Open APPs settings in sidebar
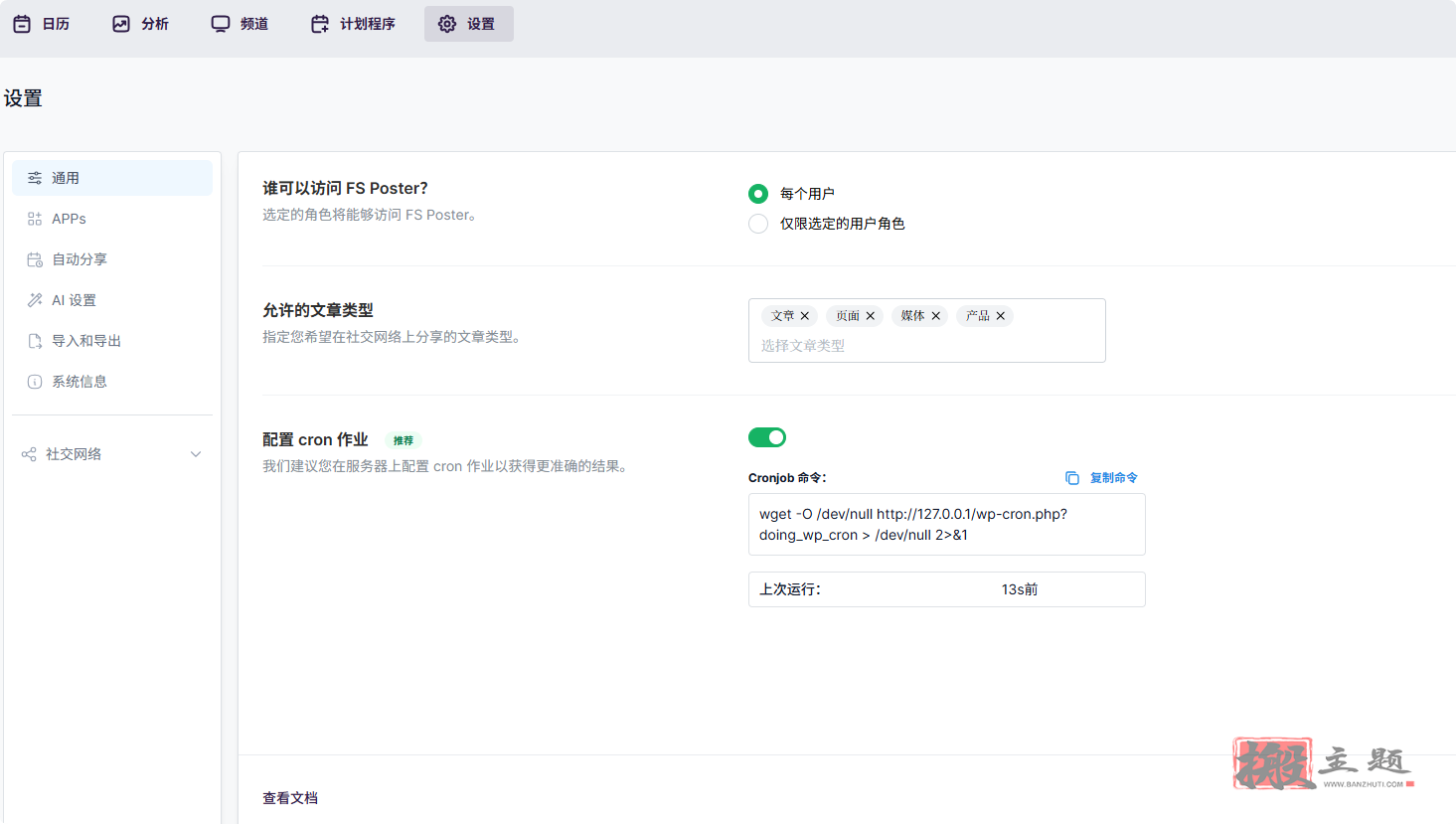This screenshot has height=824, width=1456. [x=112, y=219]
